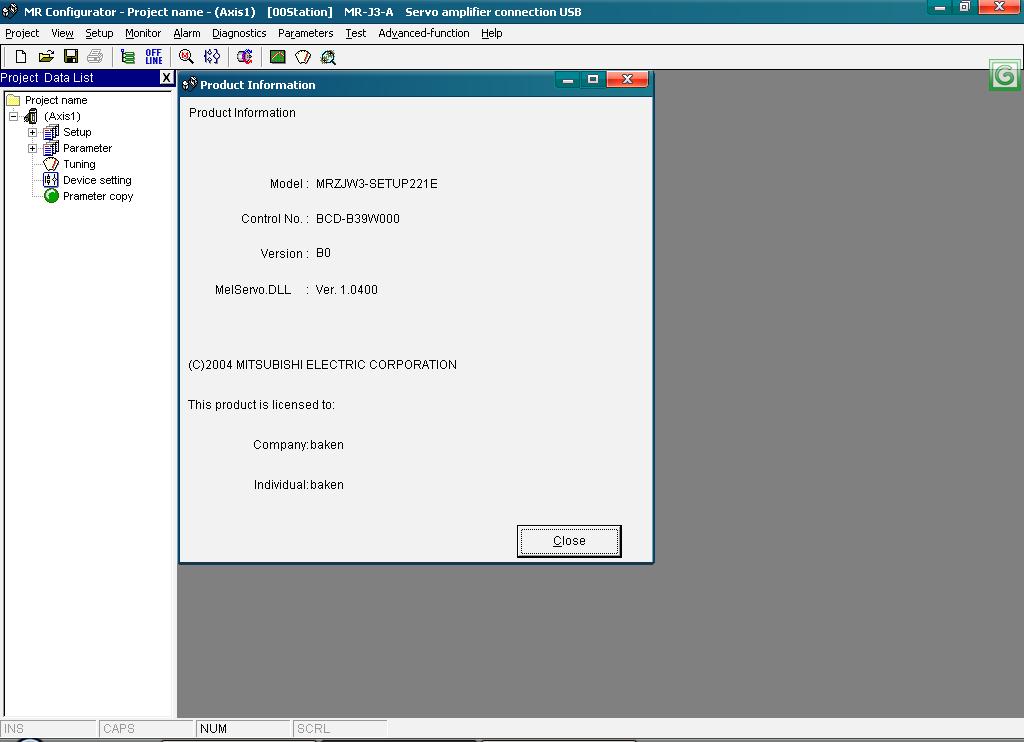Image resolution: width=1024 pixels, height=742 pixels.
Task: Click the device setting toolbar icon
Action: coord(212,57)
